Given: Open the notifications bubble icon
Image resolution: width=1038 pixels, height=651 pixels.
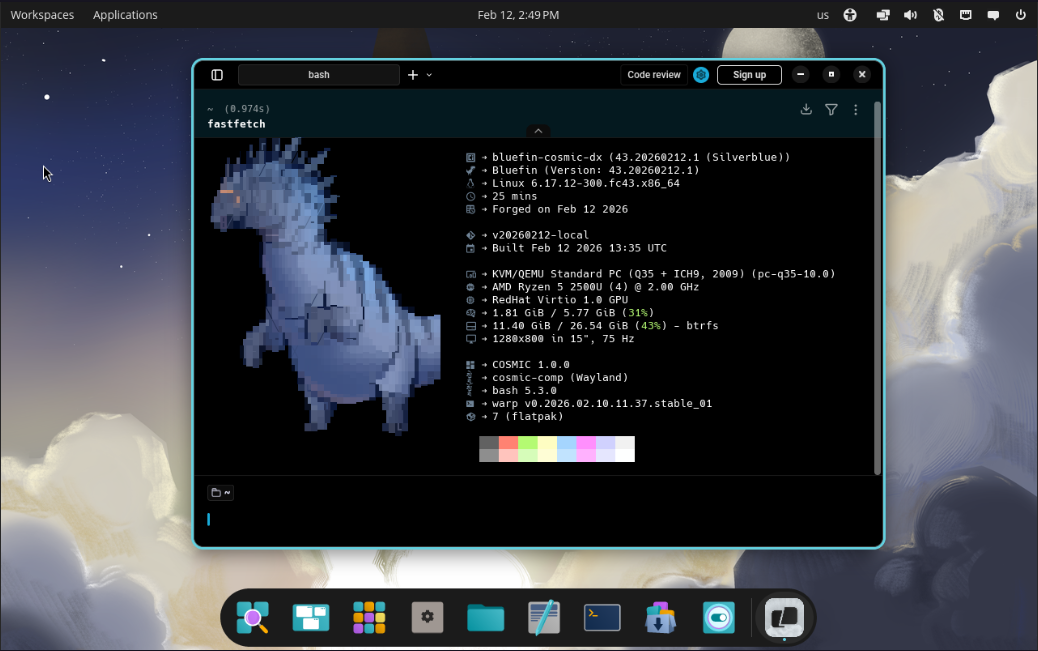Looking at the screenshot, I should click(993, 15).
